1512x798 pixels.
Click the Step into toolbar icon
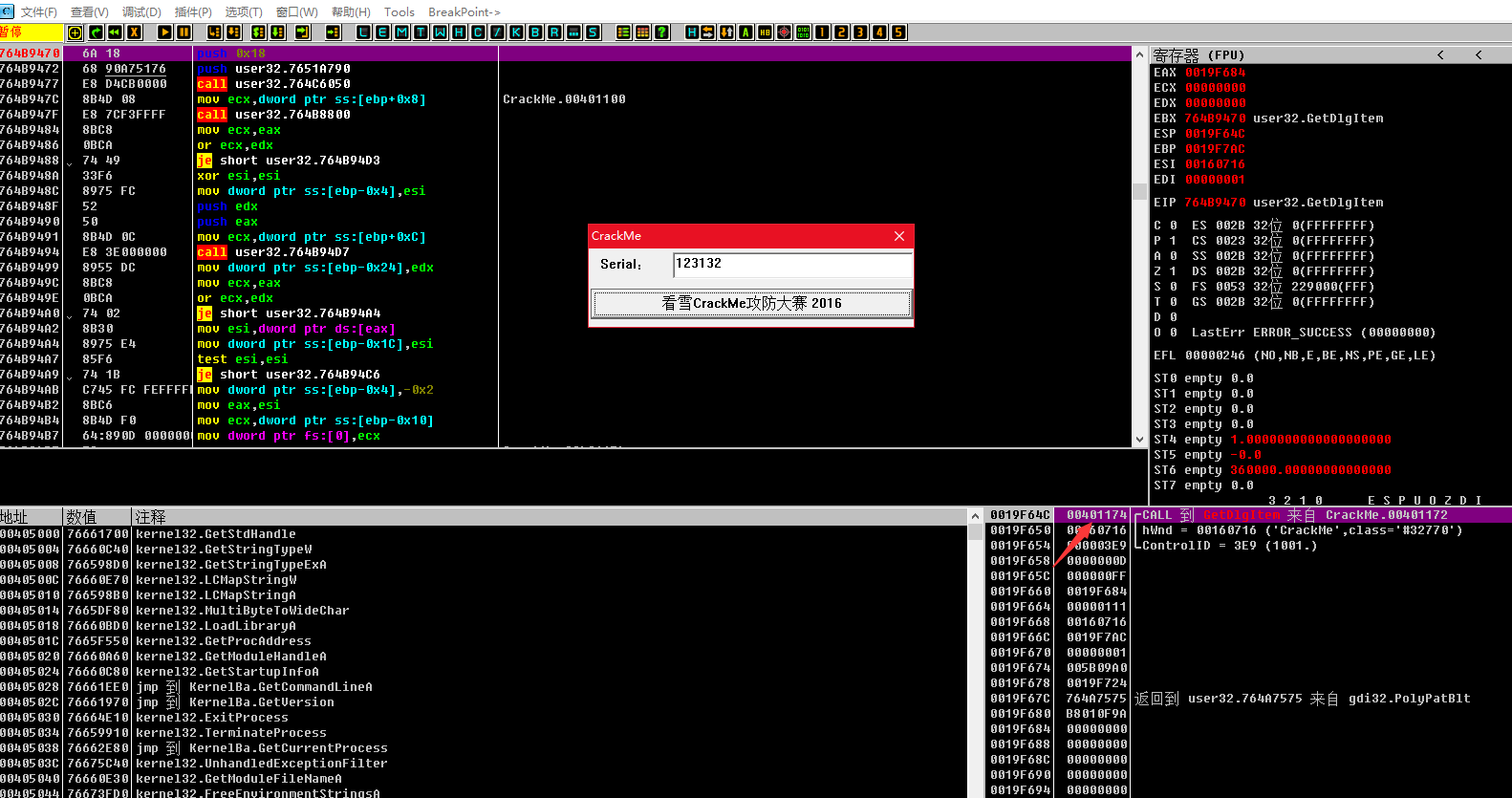[214, 32]
